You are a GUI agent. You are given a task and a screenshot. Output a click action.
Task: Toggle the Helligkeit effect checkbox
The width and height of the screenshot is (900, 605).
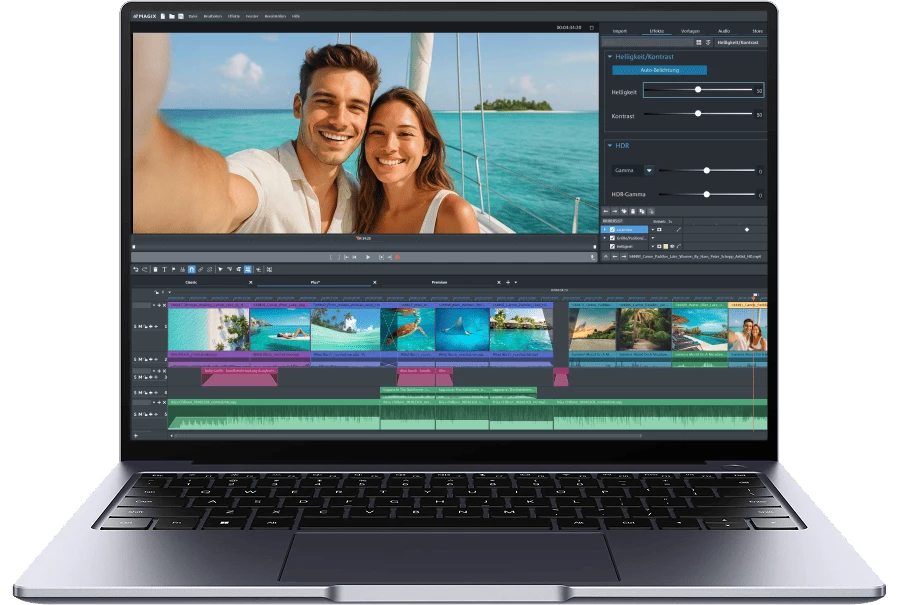coord(612,246)
